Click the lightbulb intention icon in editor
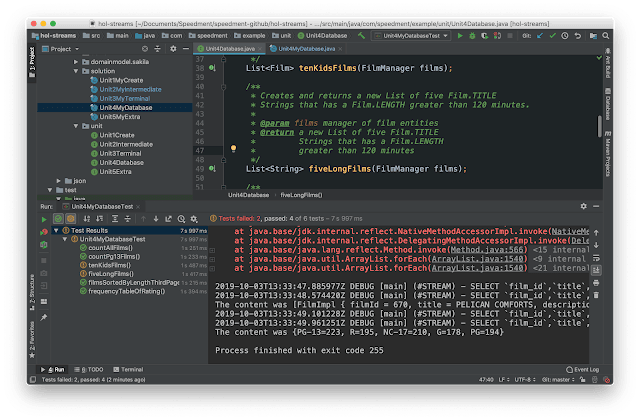Image resolution: width=640 pixels, height=420 pixels. [233, 148]
